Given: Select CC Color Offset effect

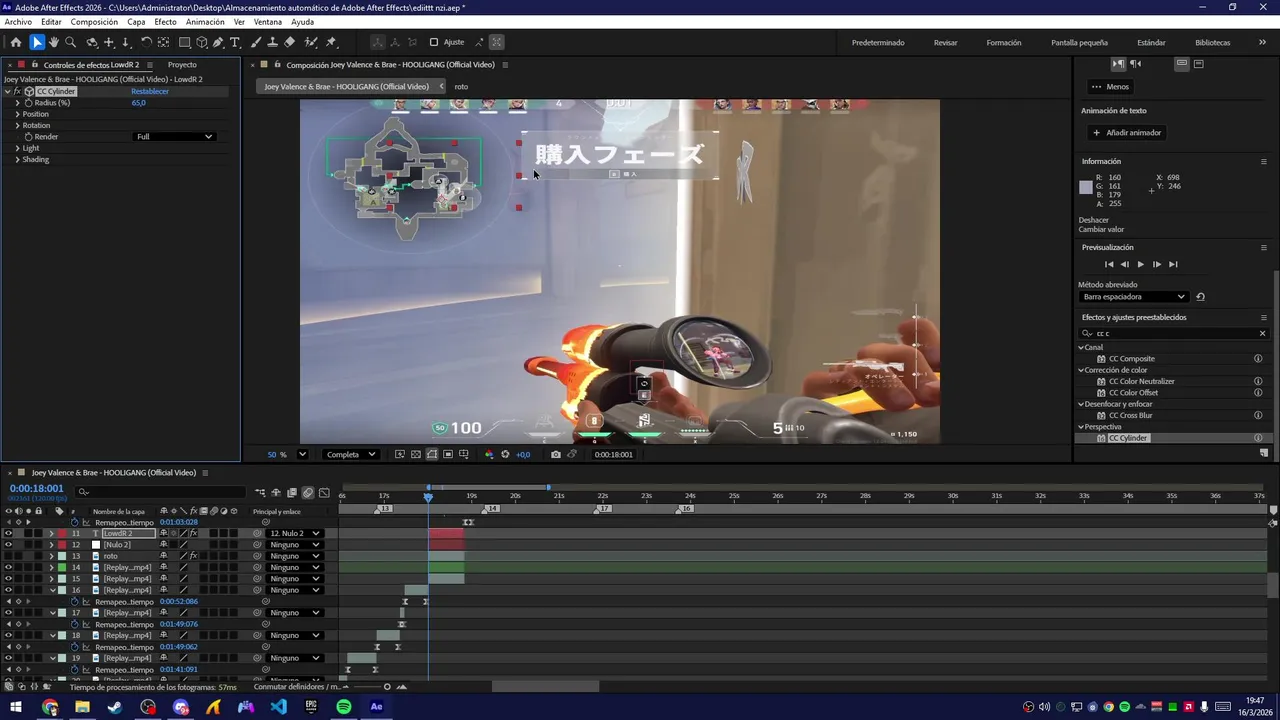Looking at the screenshot, I should [1133, 392].
